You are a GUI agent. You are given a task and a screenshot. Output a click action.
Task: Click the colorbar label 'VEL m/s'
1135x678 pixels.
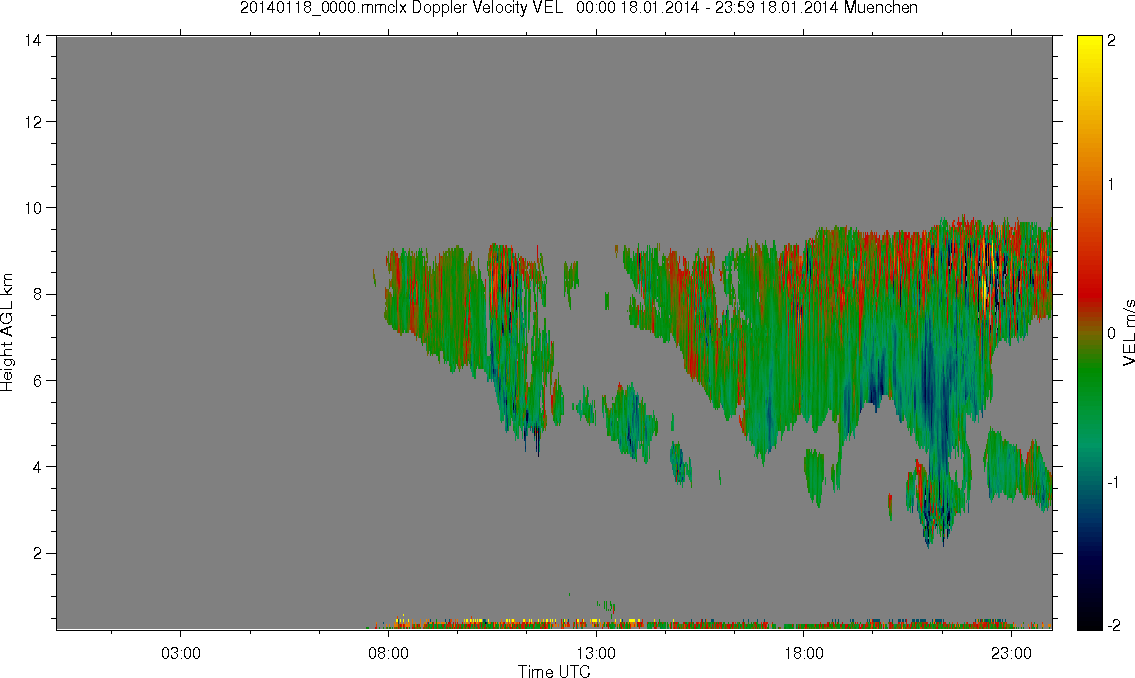(1128, 332)
